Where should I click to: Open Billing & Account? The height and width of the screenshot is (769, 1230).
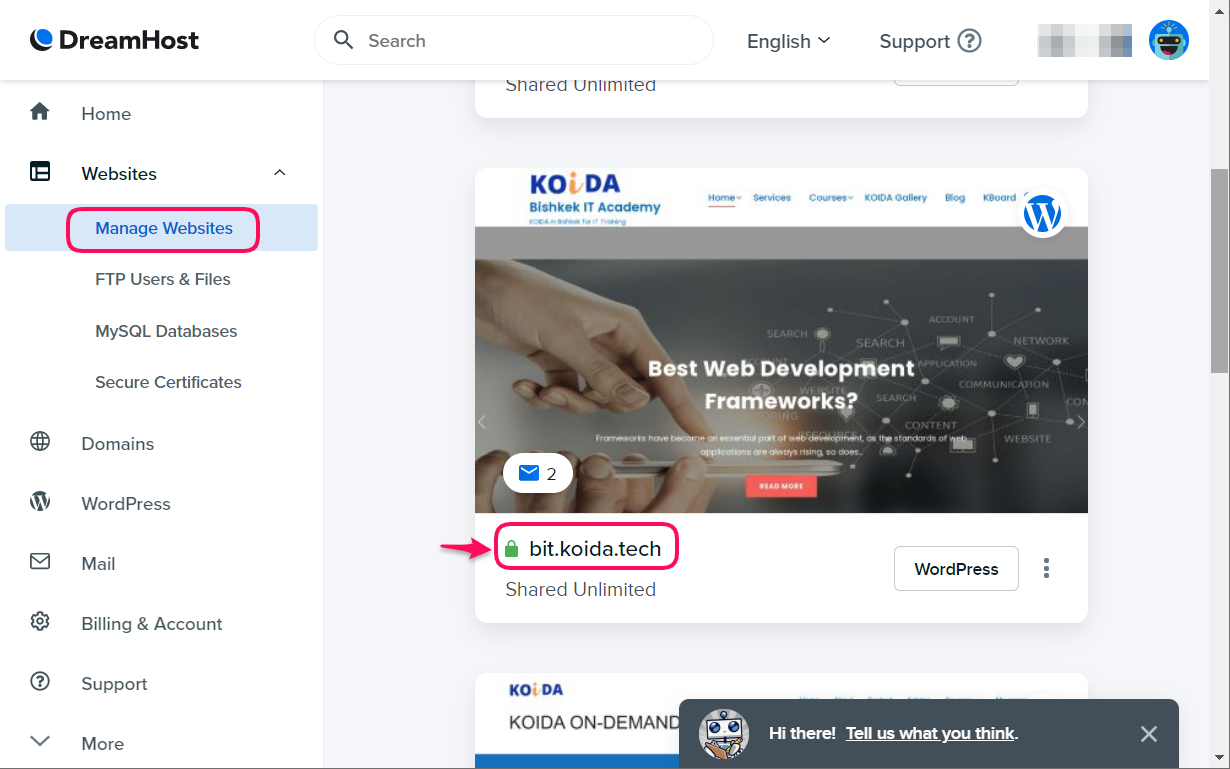pos(152,624)
